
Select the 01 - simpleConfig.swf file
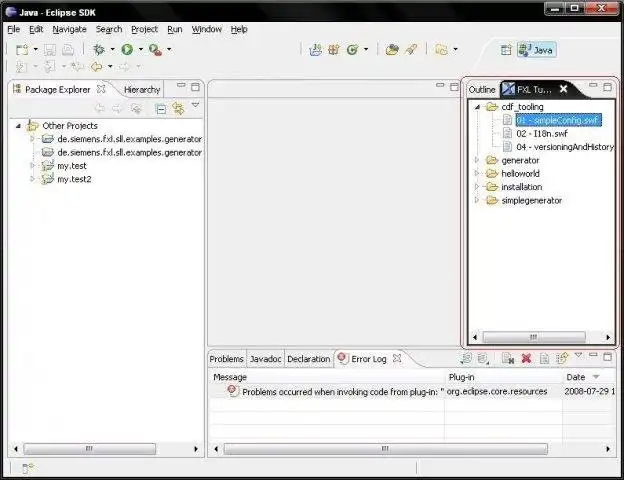558,120
